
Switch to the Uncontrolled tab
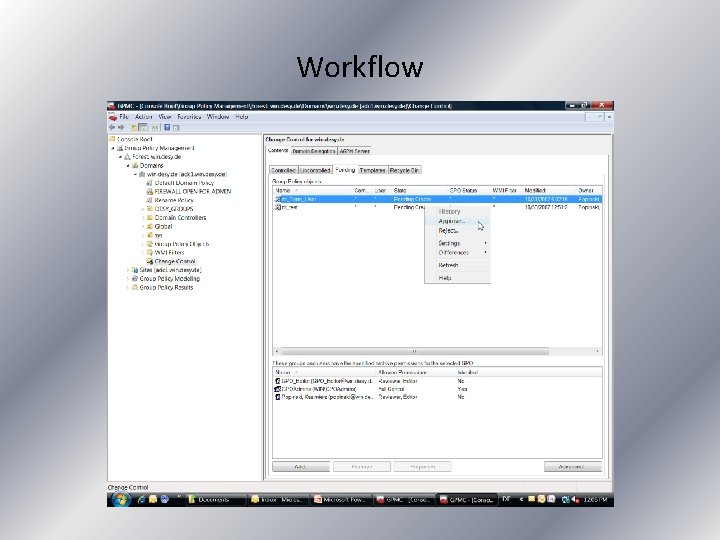(315, 170)
